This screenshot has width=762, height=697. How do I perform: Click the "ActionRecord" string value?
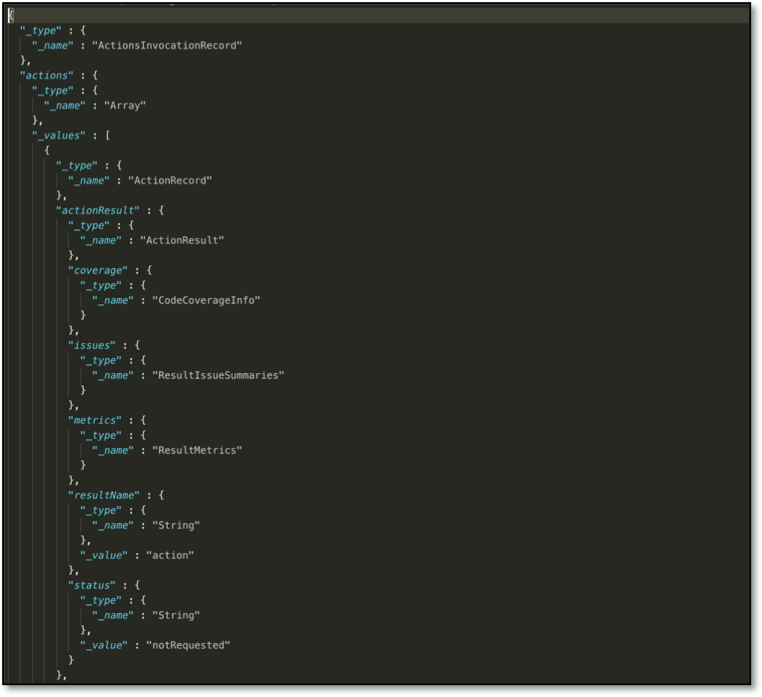click(x=170, y=180)
